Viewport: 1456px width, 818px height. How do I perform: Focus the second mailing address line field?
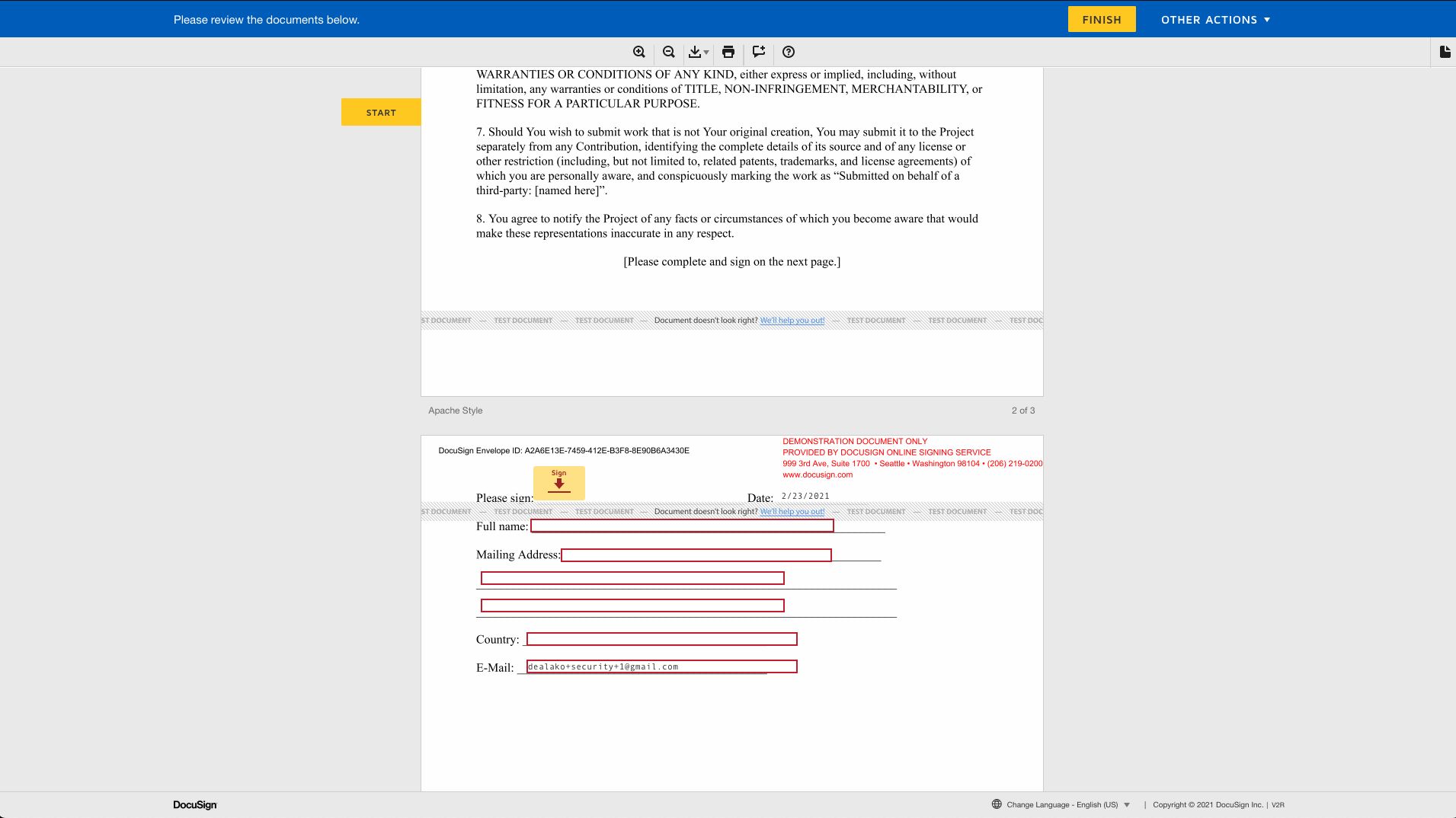(x=632, y=578)
